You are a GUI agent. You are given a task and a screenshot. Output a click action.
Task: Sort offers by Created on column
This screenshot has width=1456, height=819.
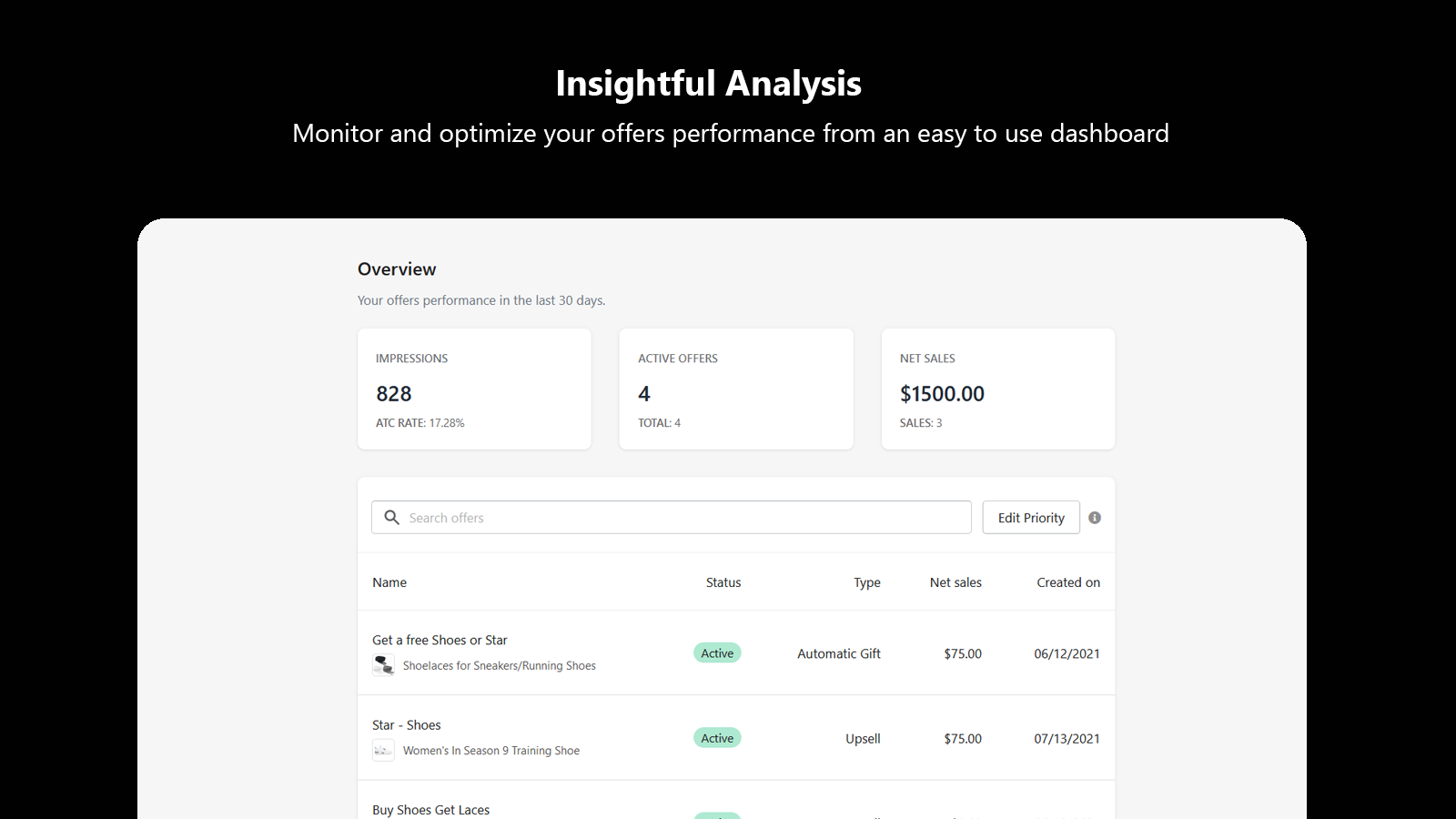(1068, 582)
